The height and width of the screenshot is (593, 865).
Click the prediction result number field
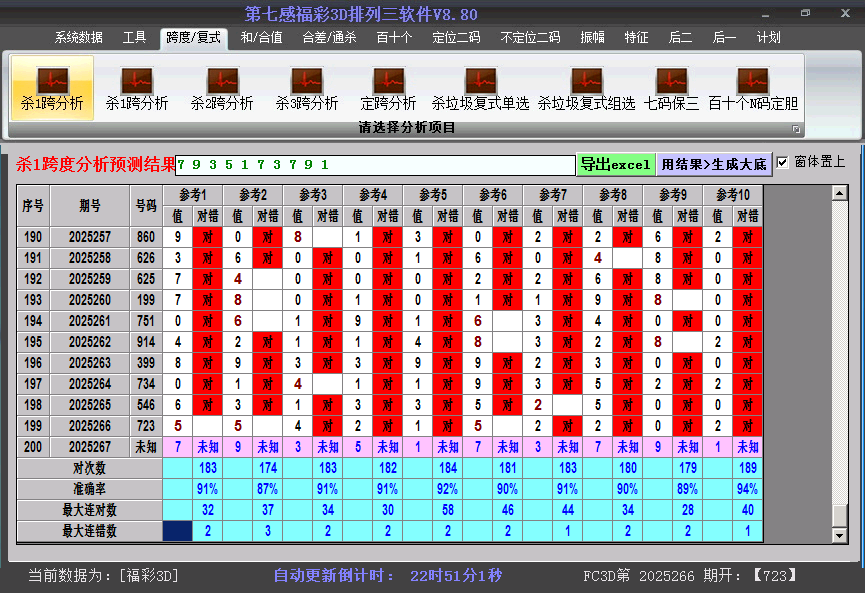(375, 164)
